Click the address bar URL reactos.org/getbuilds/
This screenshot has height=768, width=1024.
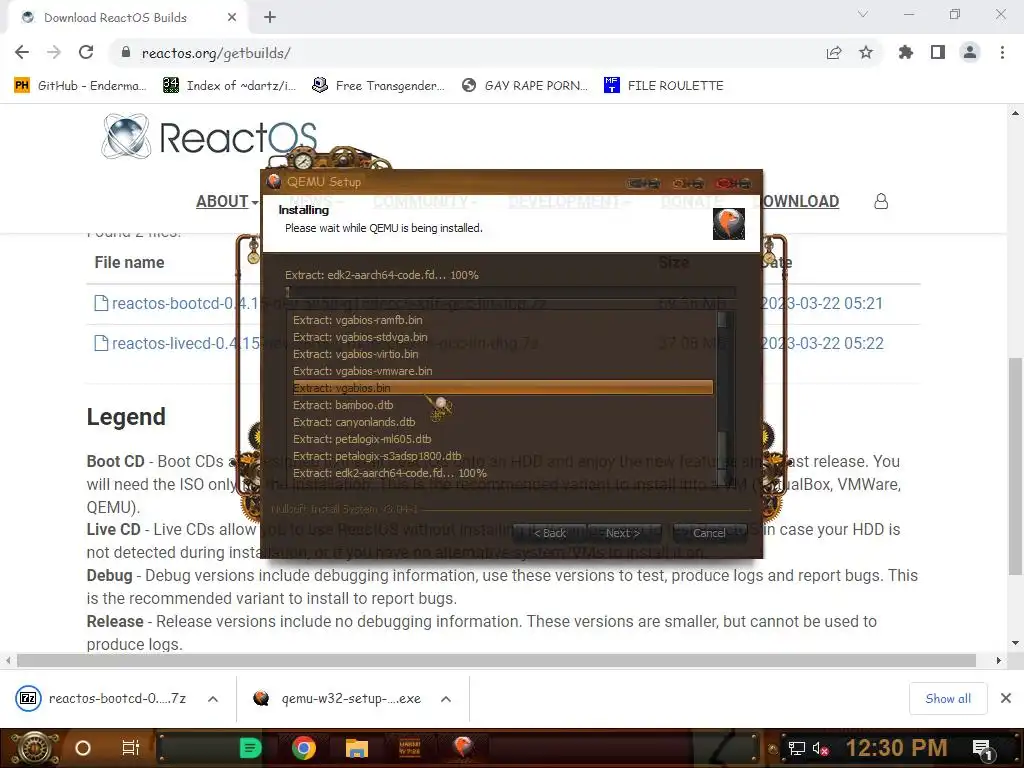pyautogui.click(x=216, y=53)
